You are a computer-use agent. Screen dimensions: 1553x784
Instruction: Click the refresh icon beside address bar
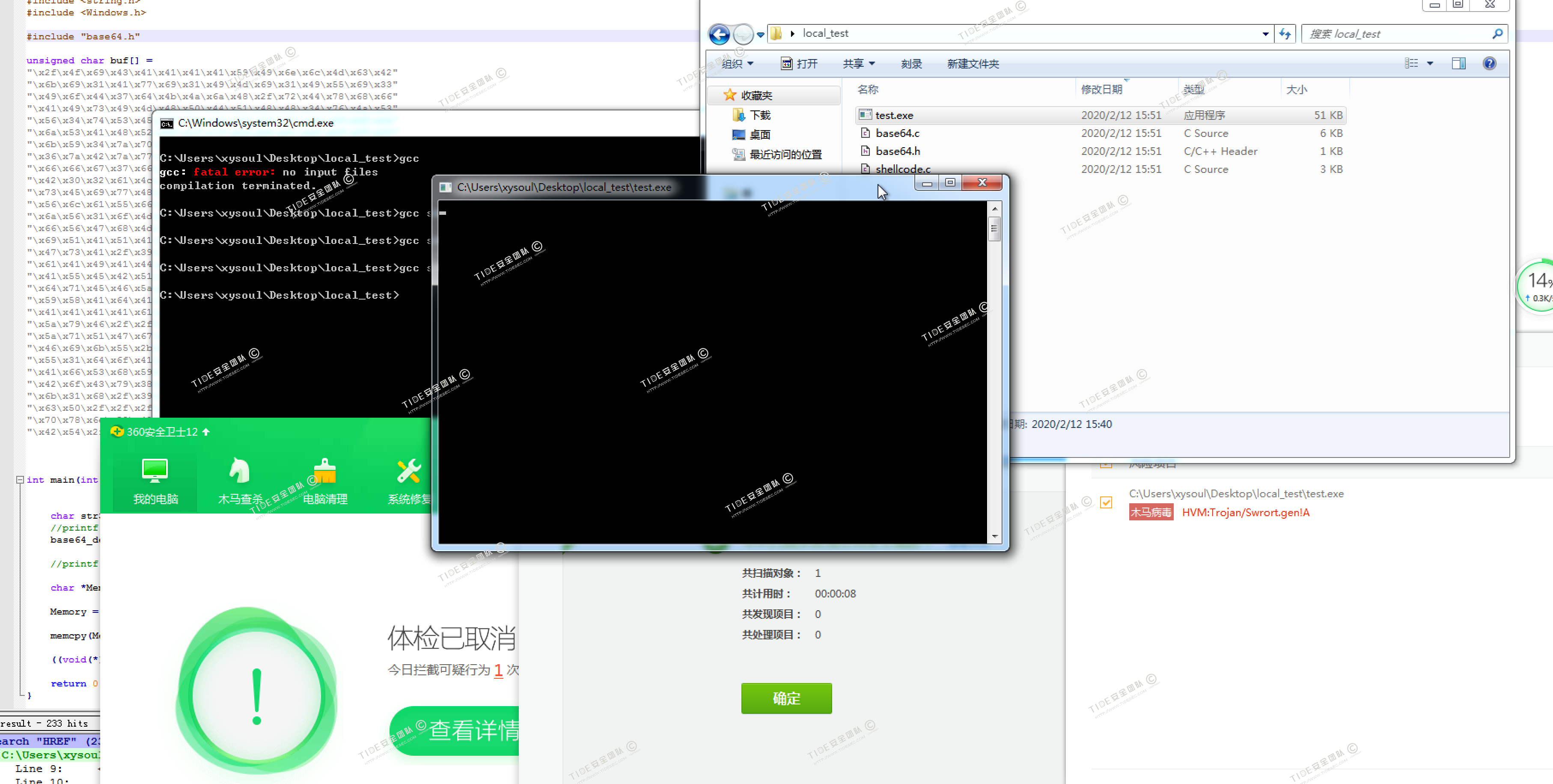[x=1285, y=34]
